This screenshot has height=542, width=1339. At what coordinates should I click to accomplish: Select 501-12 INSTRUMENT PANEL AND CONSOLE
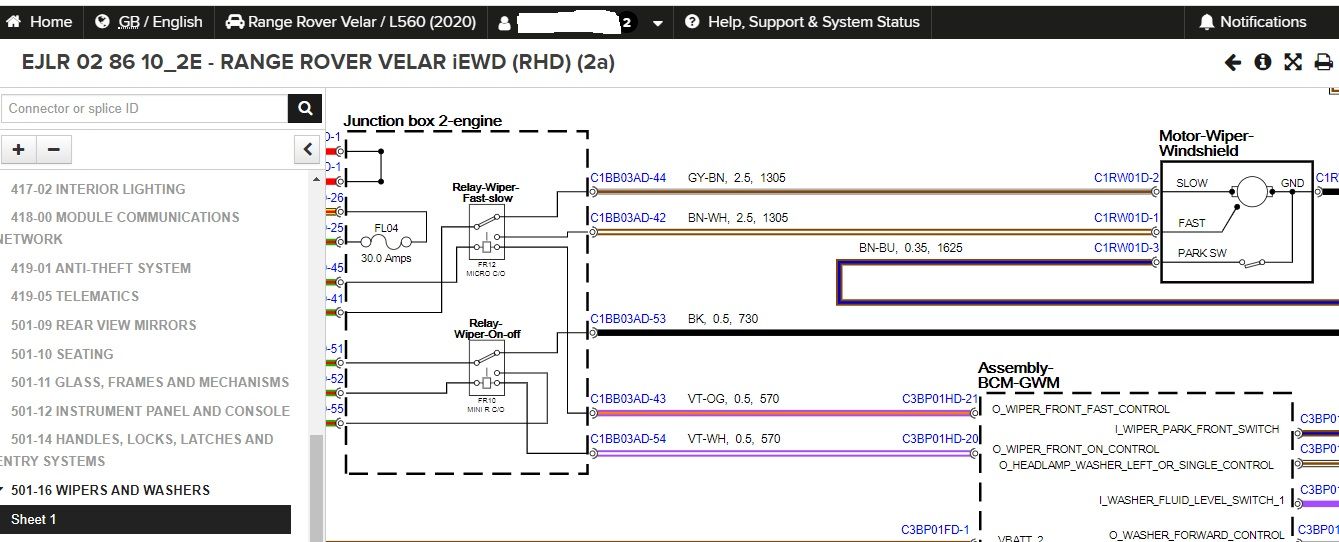[151, 411]
